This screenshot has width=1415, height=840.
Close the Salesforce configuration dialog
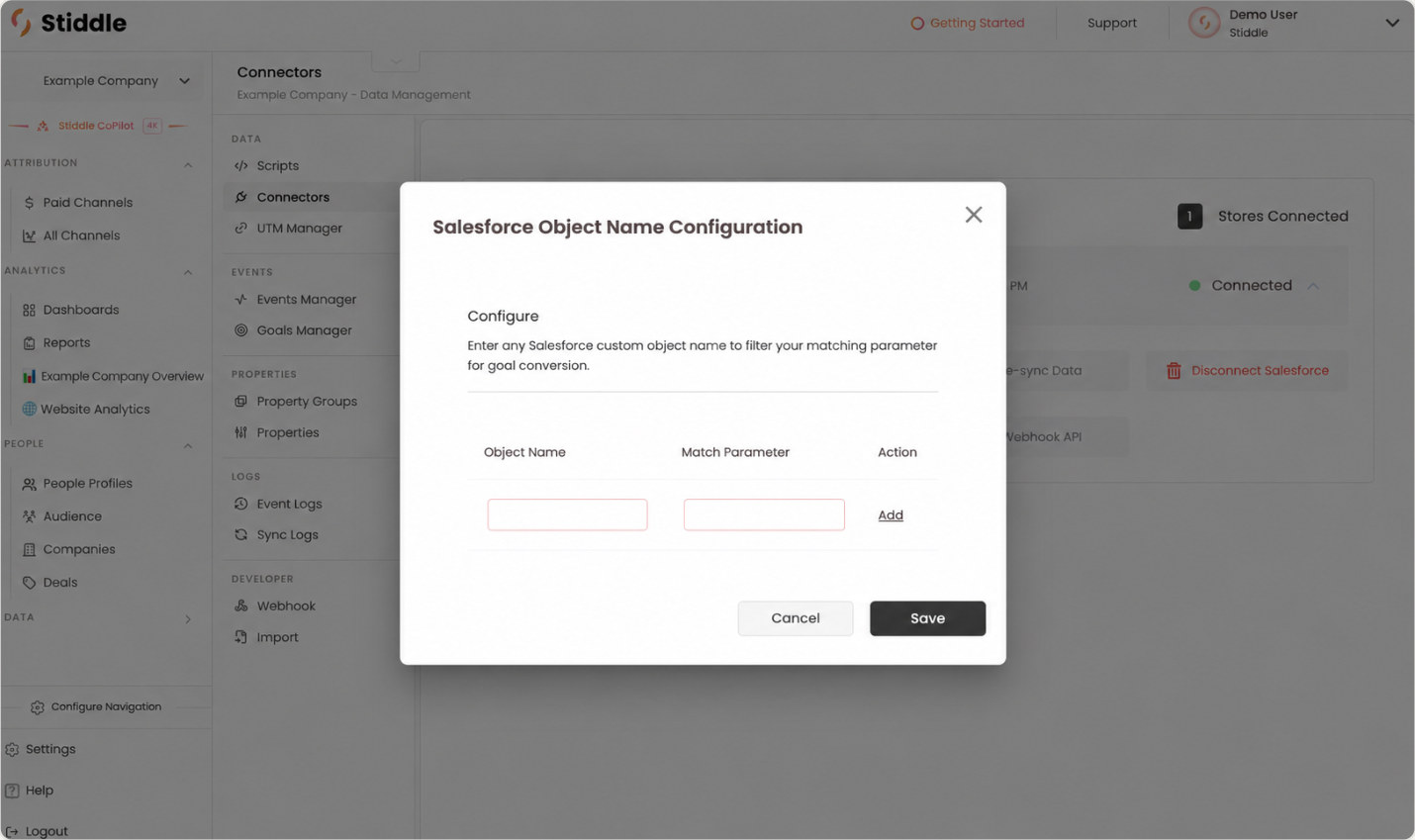pyautogui.click(x=974, y=215)
